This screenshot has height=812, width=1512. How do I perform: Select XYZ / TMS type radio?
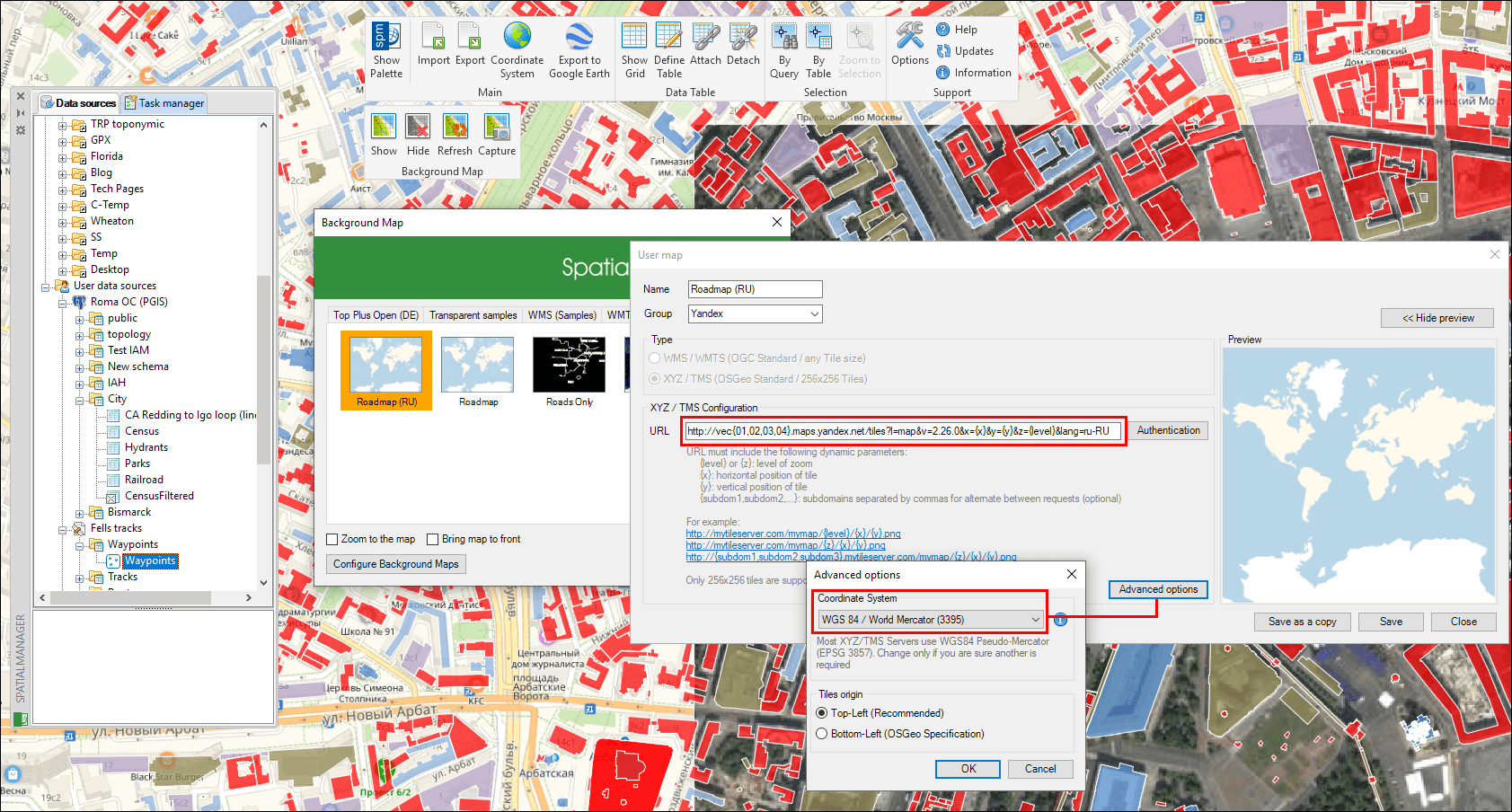[655, 379]
